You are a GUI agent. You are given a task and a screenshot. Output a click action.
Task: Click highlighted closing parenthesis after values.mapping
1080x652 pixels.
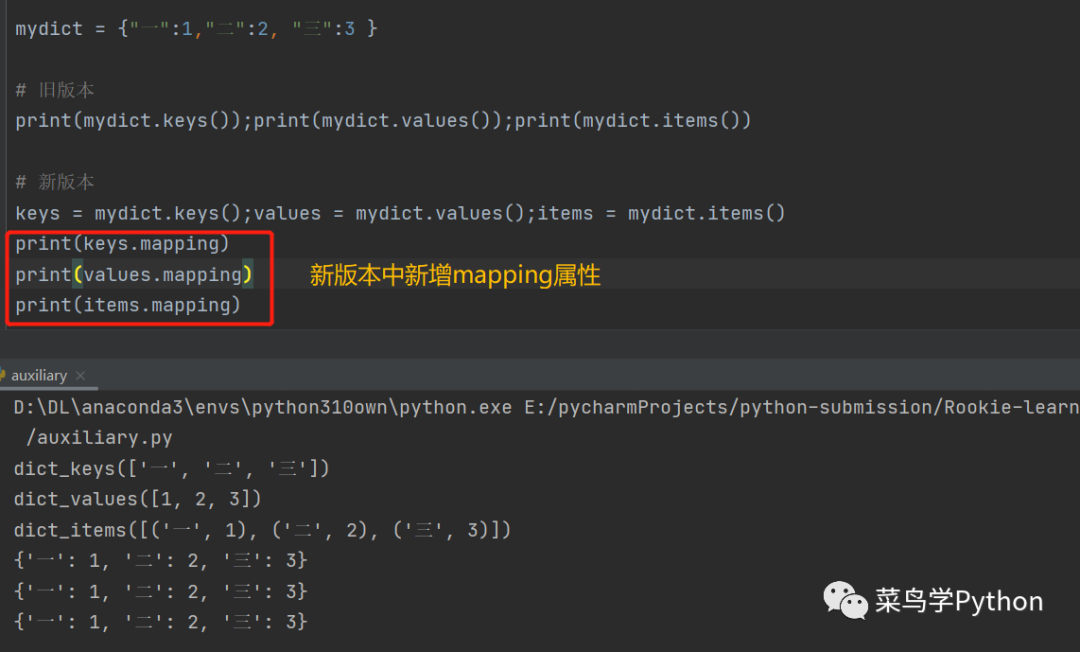(248, 275)
